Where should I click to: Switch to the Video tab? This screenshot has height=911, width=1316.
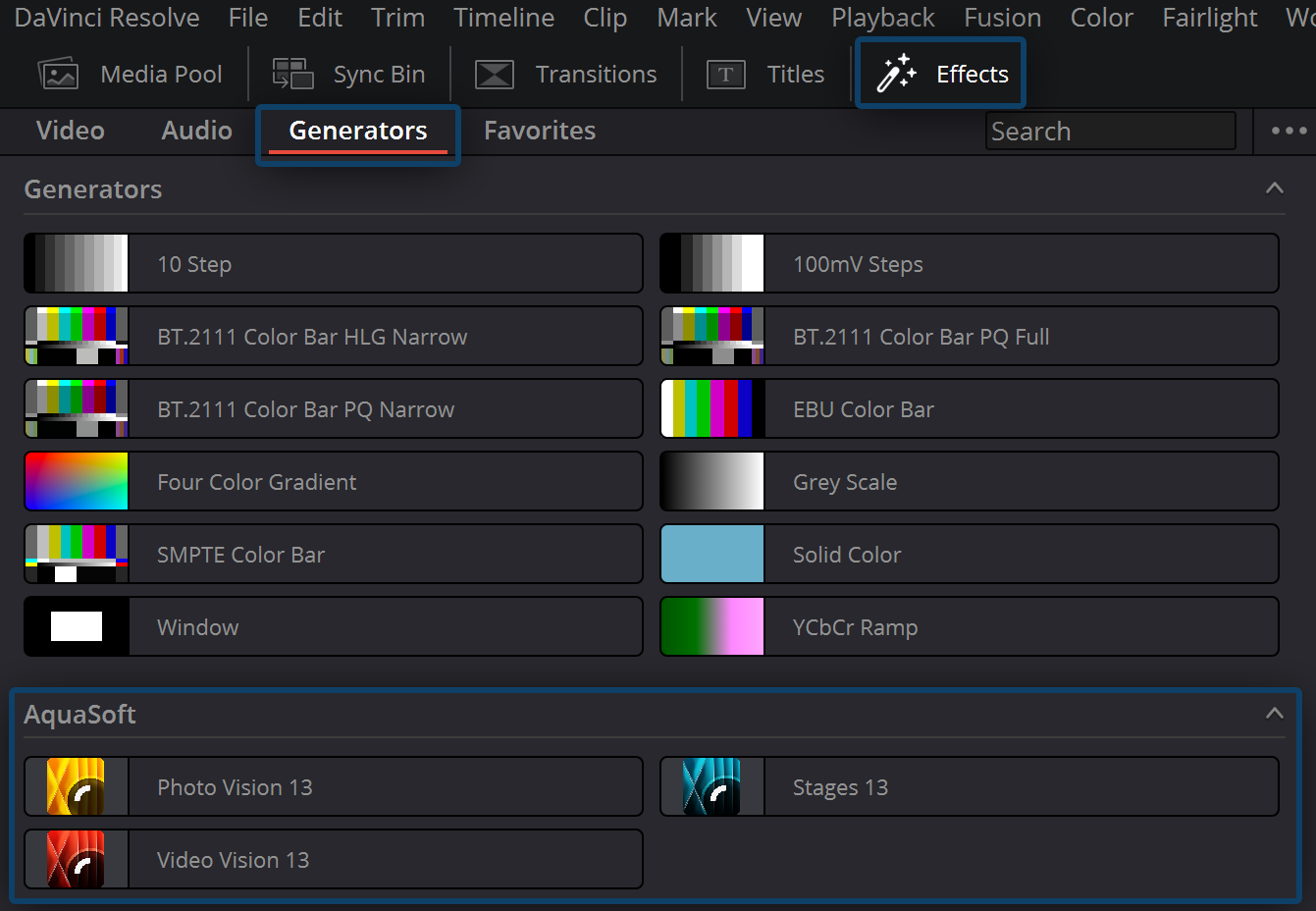click(71, 131)
